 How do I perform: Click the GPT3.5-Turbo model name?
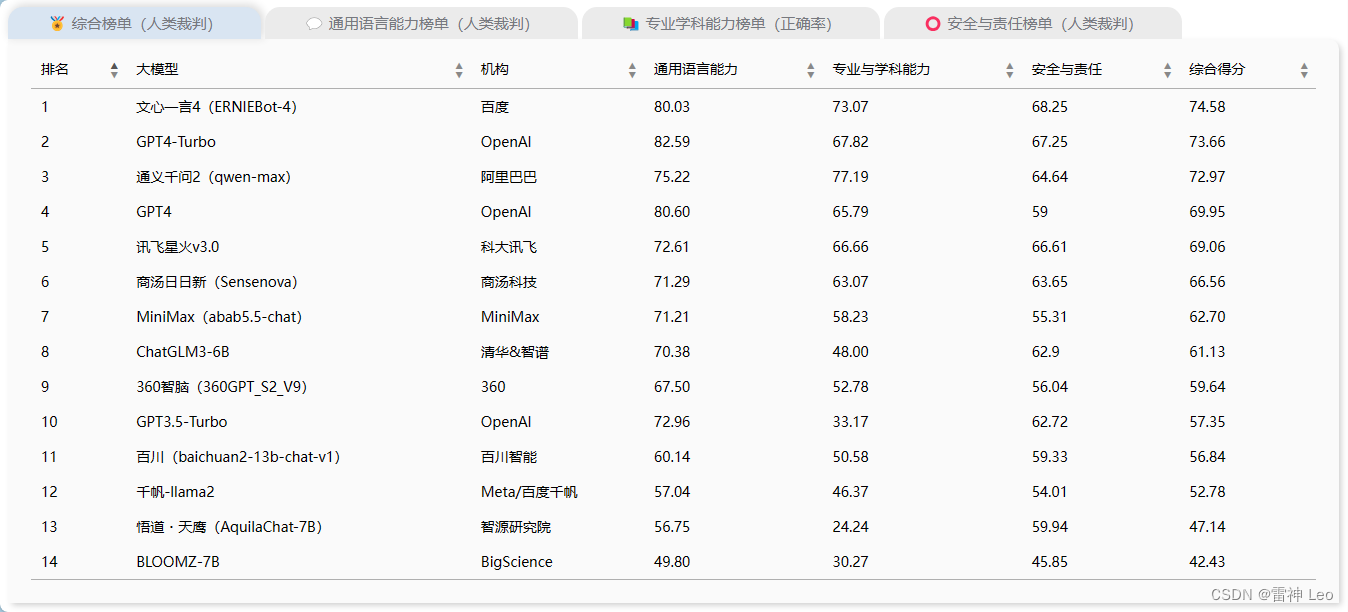[182, 422]
